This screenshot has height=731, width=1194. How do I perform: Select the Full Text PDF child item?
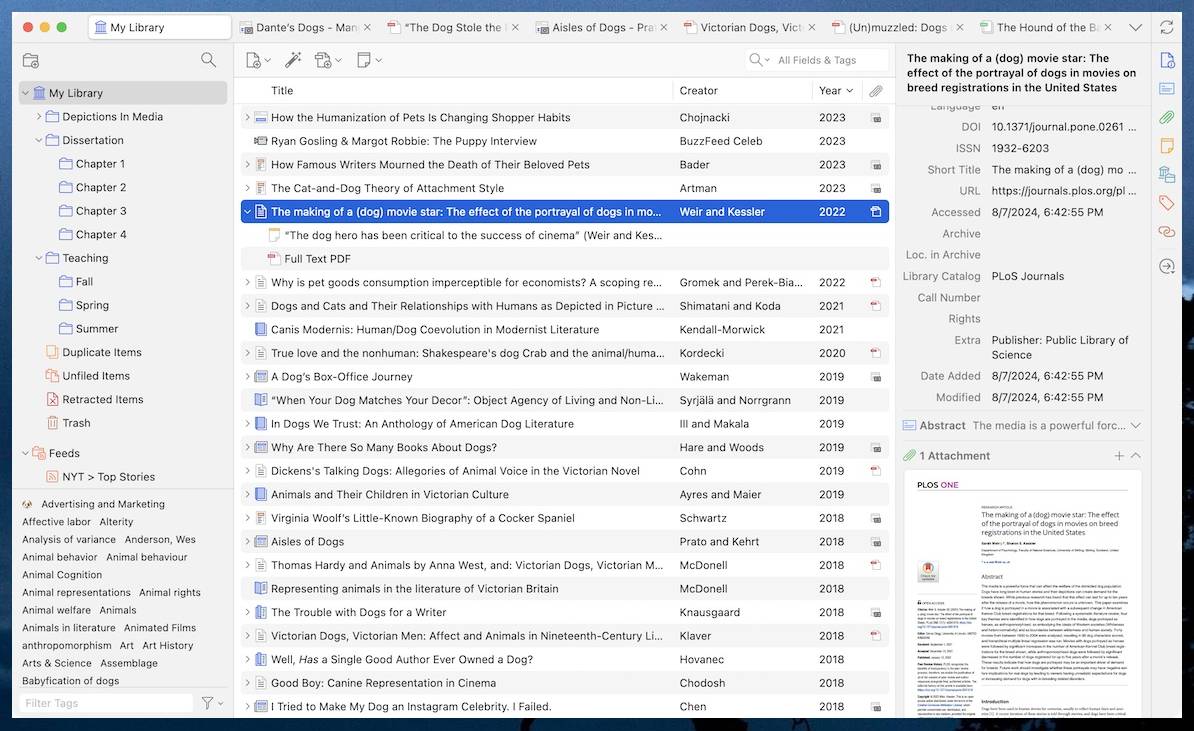(x=565, y=259)
